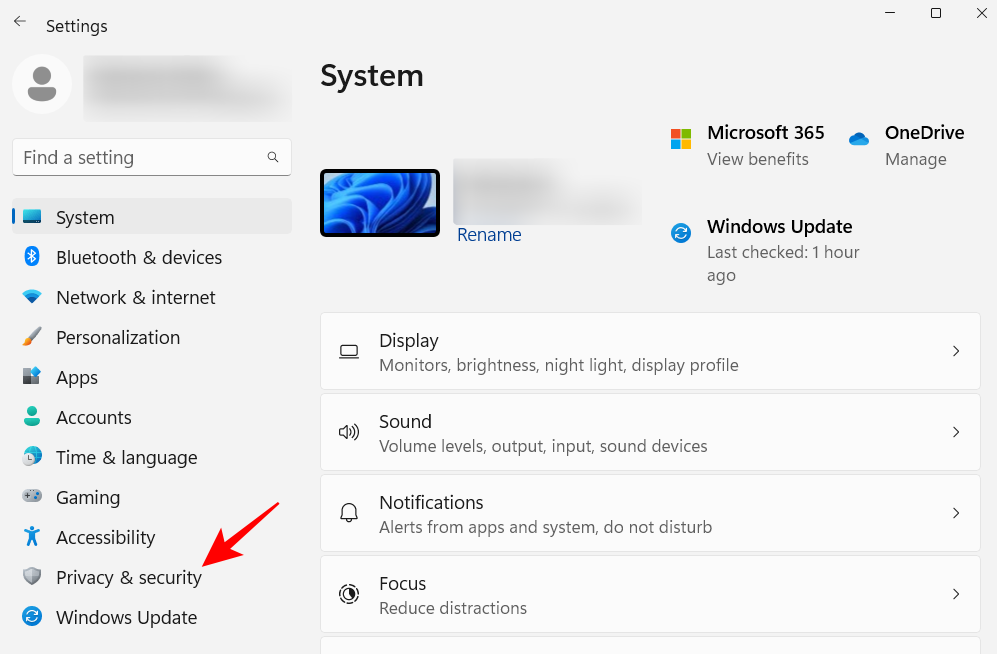Open the Focus row via its chevron
This screenshot has width=997, height=654.
point(955,594)
